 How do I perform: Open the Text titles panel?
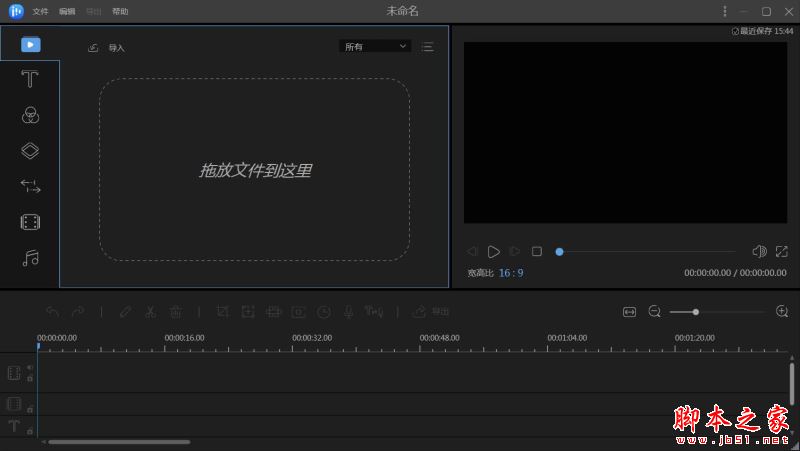tap(30, 79)
